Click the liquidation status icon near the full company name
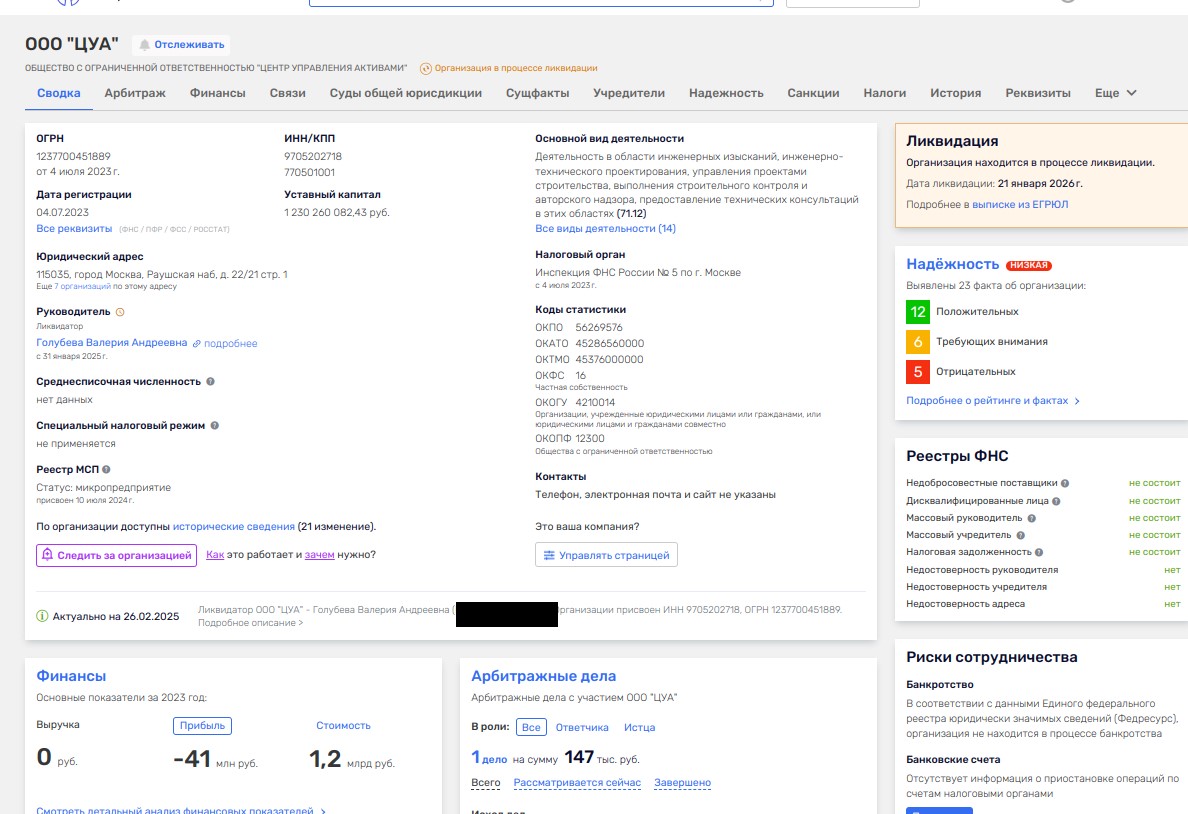 click(x=426, y=68)
